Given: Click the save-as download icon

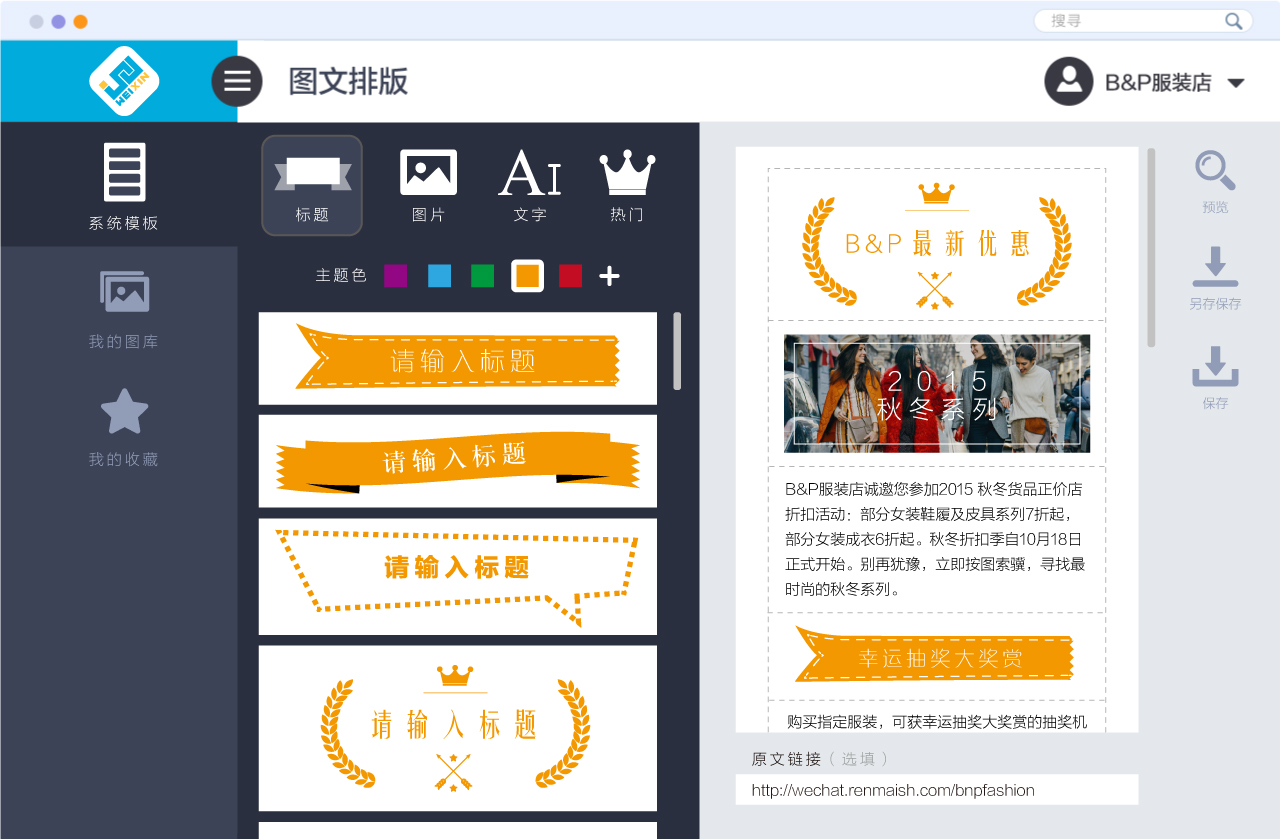Looking at the screenshot, I should (x=1215, y=267).
